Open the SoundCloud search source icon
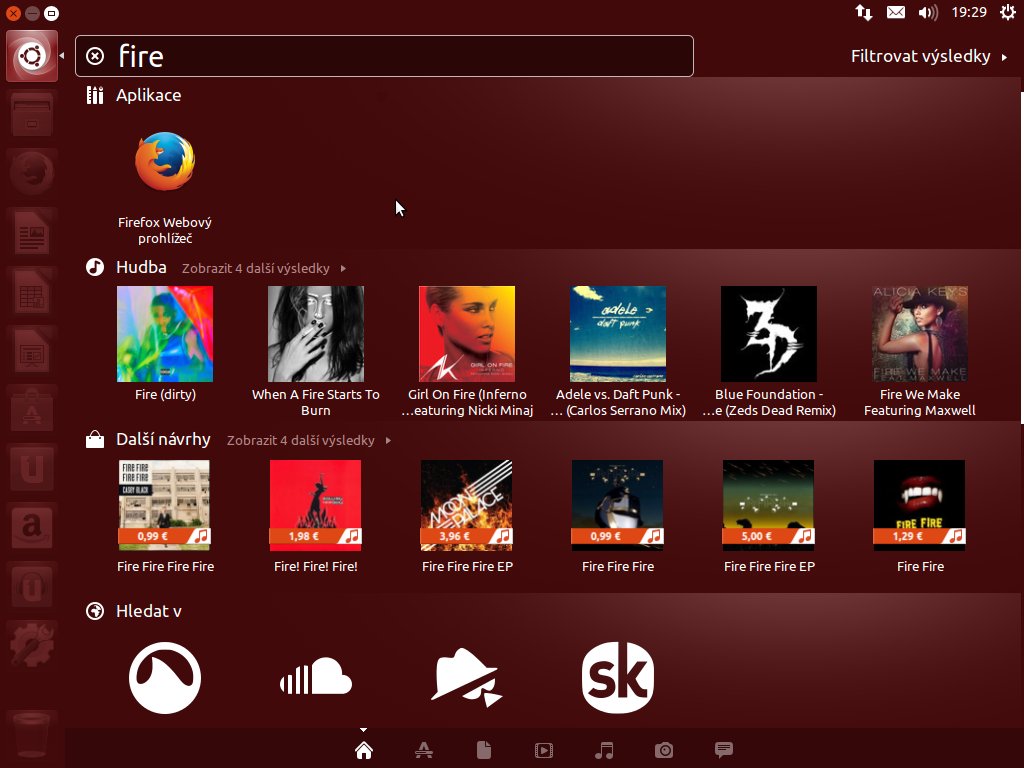Screen dimensions: 1024x768 pos(316,677)
